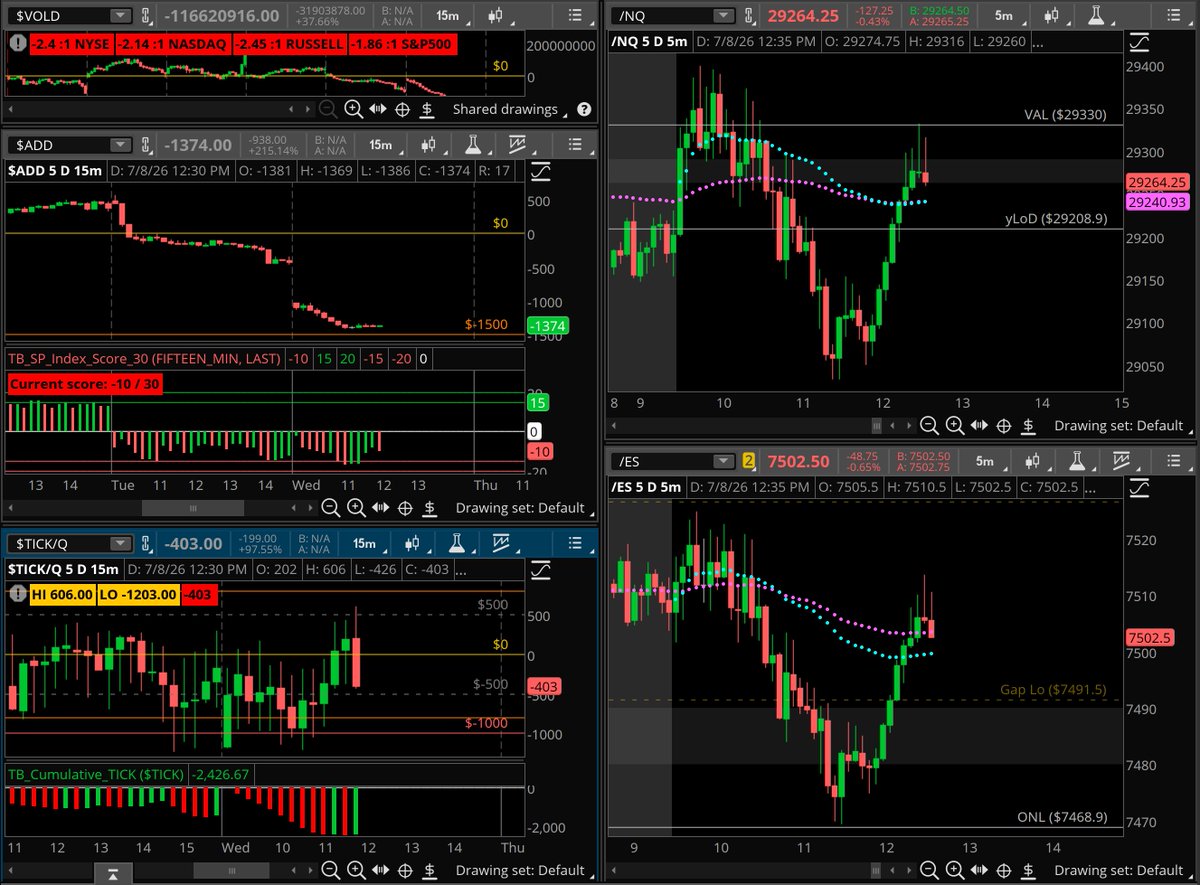The height and width of the screenshot is (885, 1200).
Task: Click dollar-sign price icon in /NQ footer
Action: pos(1028,426)
